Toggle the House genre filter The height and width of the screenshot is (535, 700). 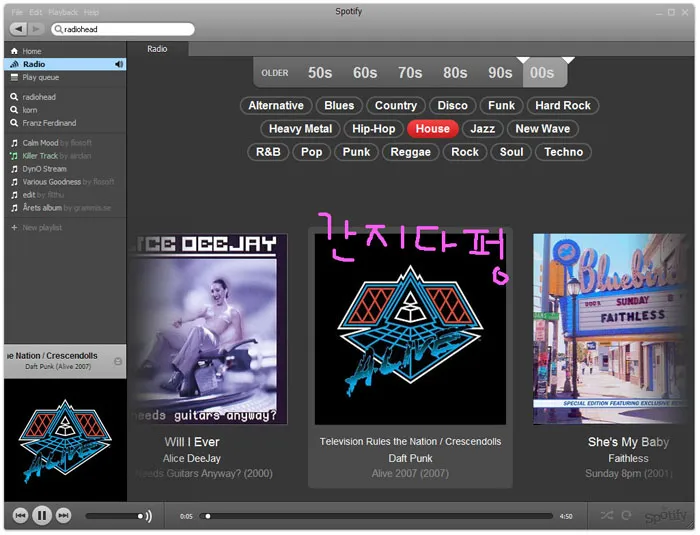[x=432, y=129]
